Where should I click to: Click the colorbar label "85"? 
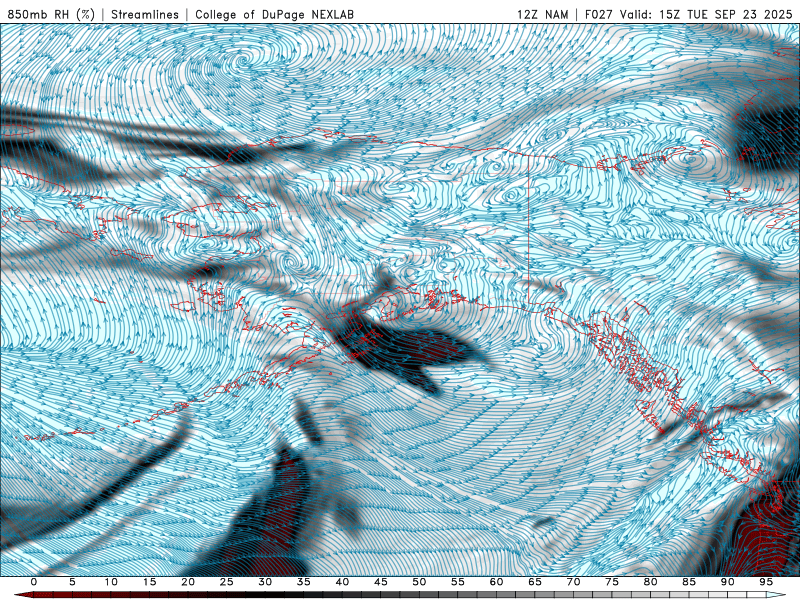tap(689, 582)
